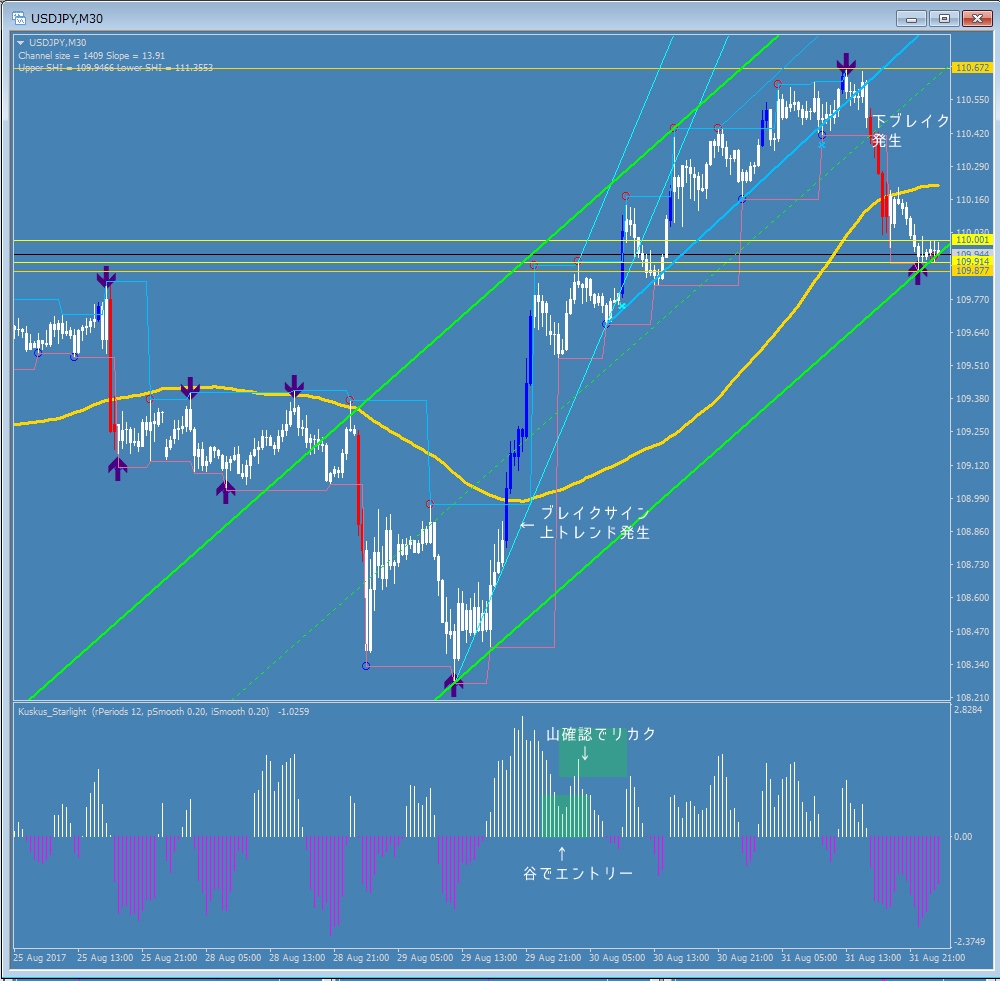Click the green highlighted rectangle in the indicator panel
This screenshot has width=1000, height=981.
click(x=593, y=760)
